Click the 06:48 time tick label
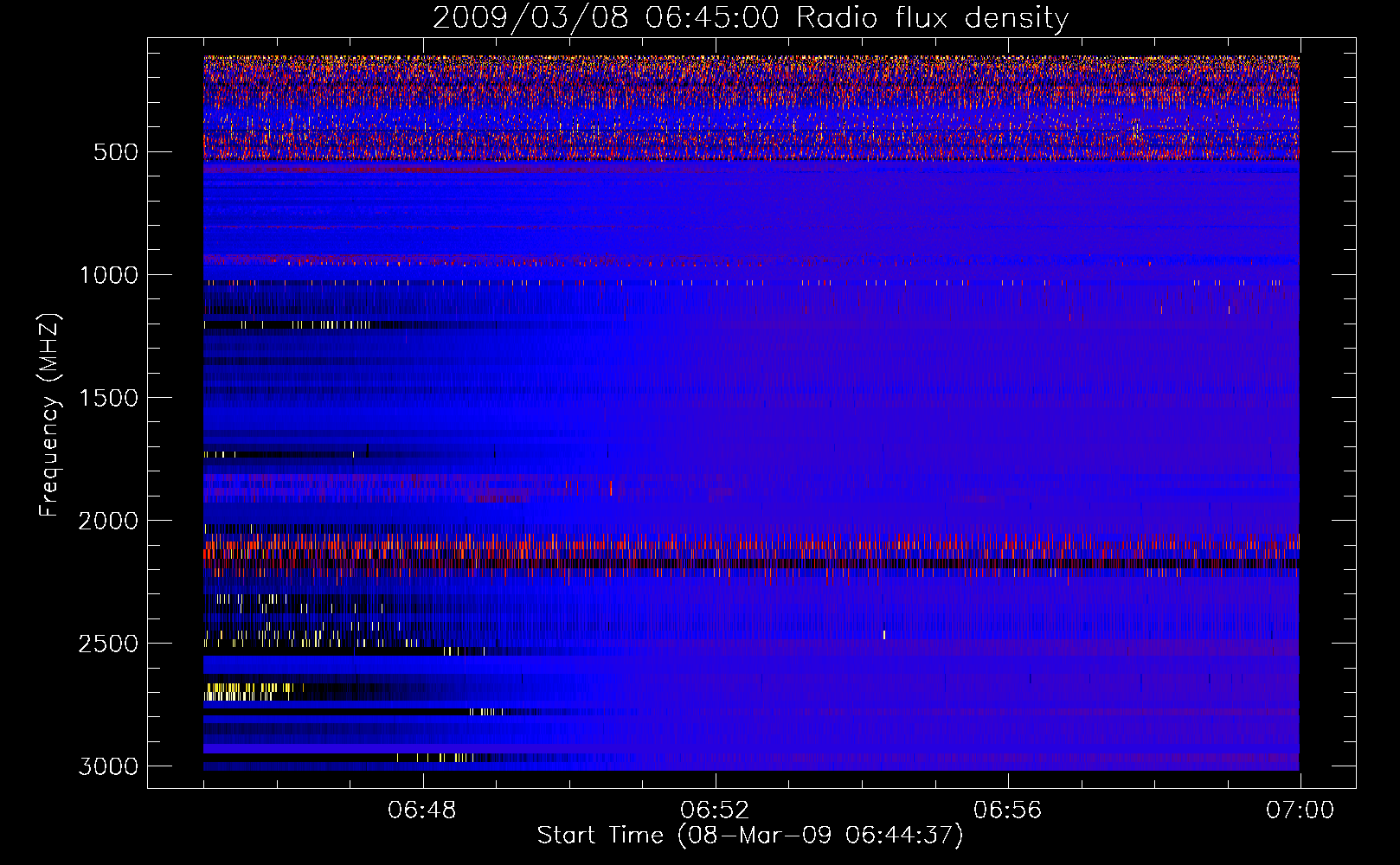The width and height of the screenshot is (1400, 865). coord(422,811)
